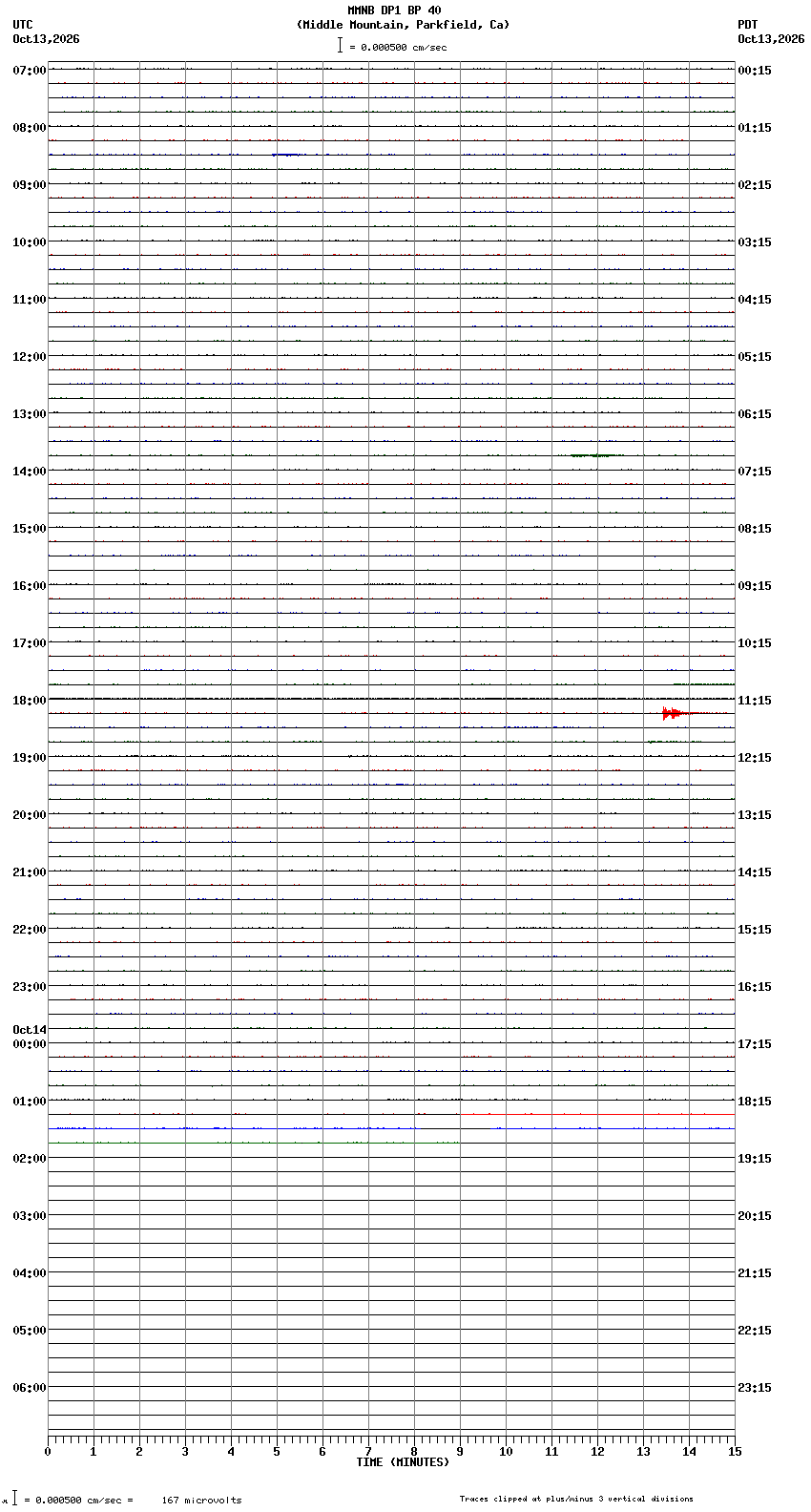This screenshot has width=811, height=1512.
Task: Click the 21:00 UTC time label
Action: pos(30,872)
